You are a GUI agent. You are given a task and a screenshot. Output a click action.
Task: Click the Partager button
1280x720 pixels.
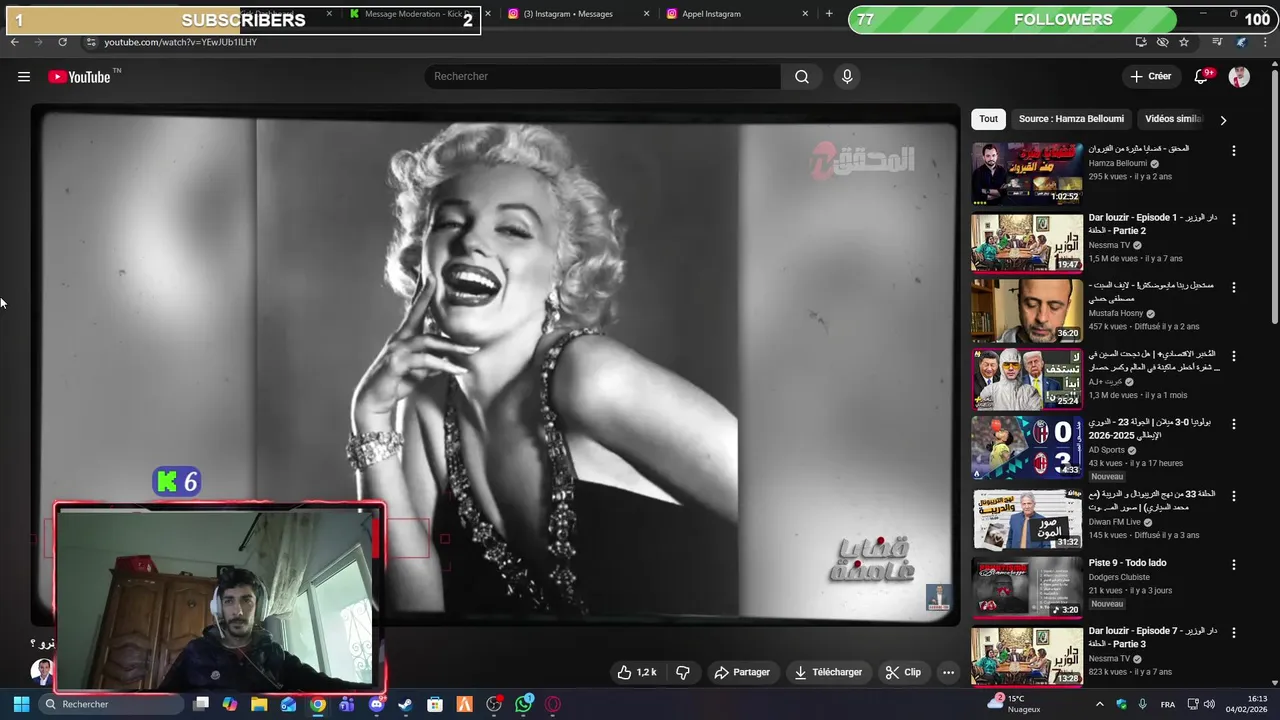(x=742, y=672)
